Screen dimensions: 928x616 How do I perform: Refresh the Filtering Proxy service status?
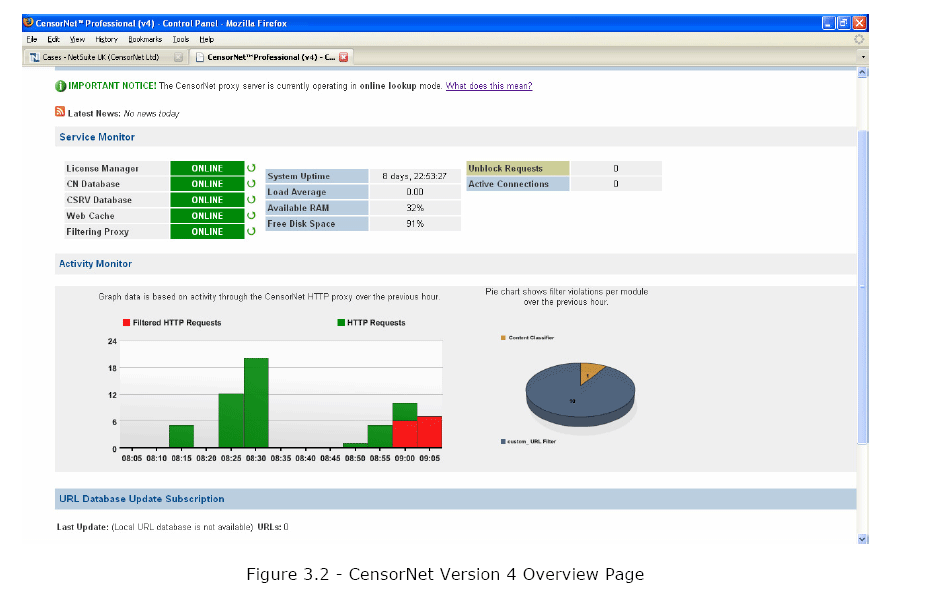[x=251, y=231]
